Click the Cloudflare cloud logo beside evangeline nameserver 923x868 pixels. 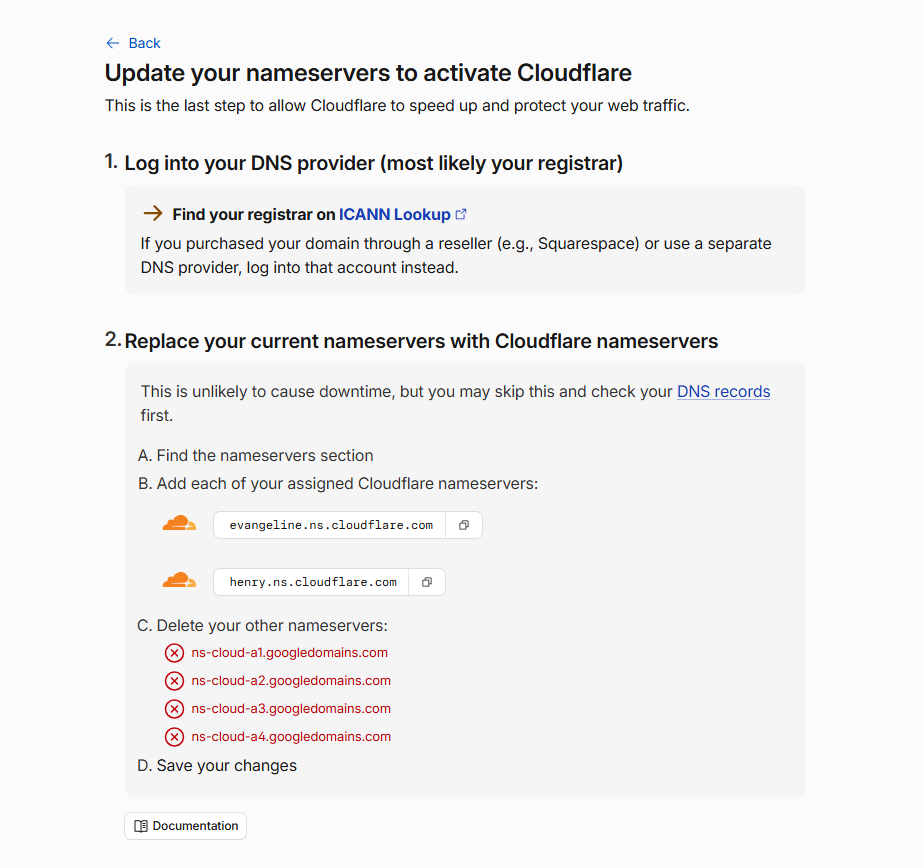tap(179, 523)
